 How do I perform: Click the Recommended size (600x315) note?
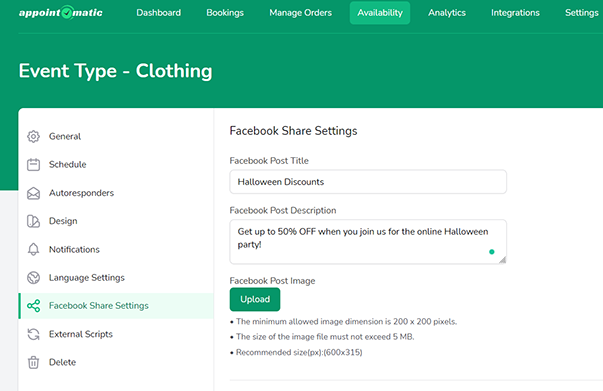(296, 353)
